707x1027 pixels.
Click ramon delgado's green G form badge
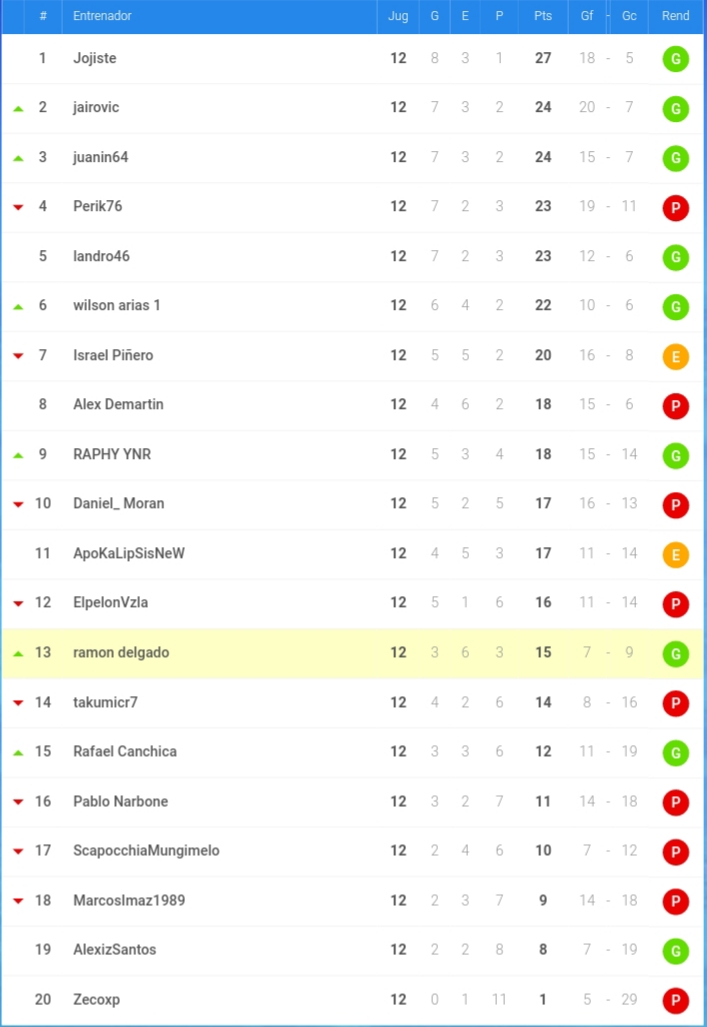coord(676,654)
